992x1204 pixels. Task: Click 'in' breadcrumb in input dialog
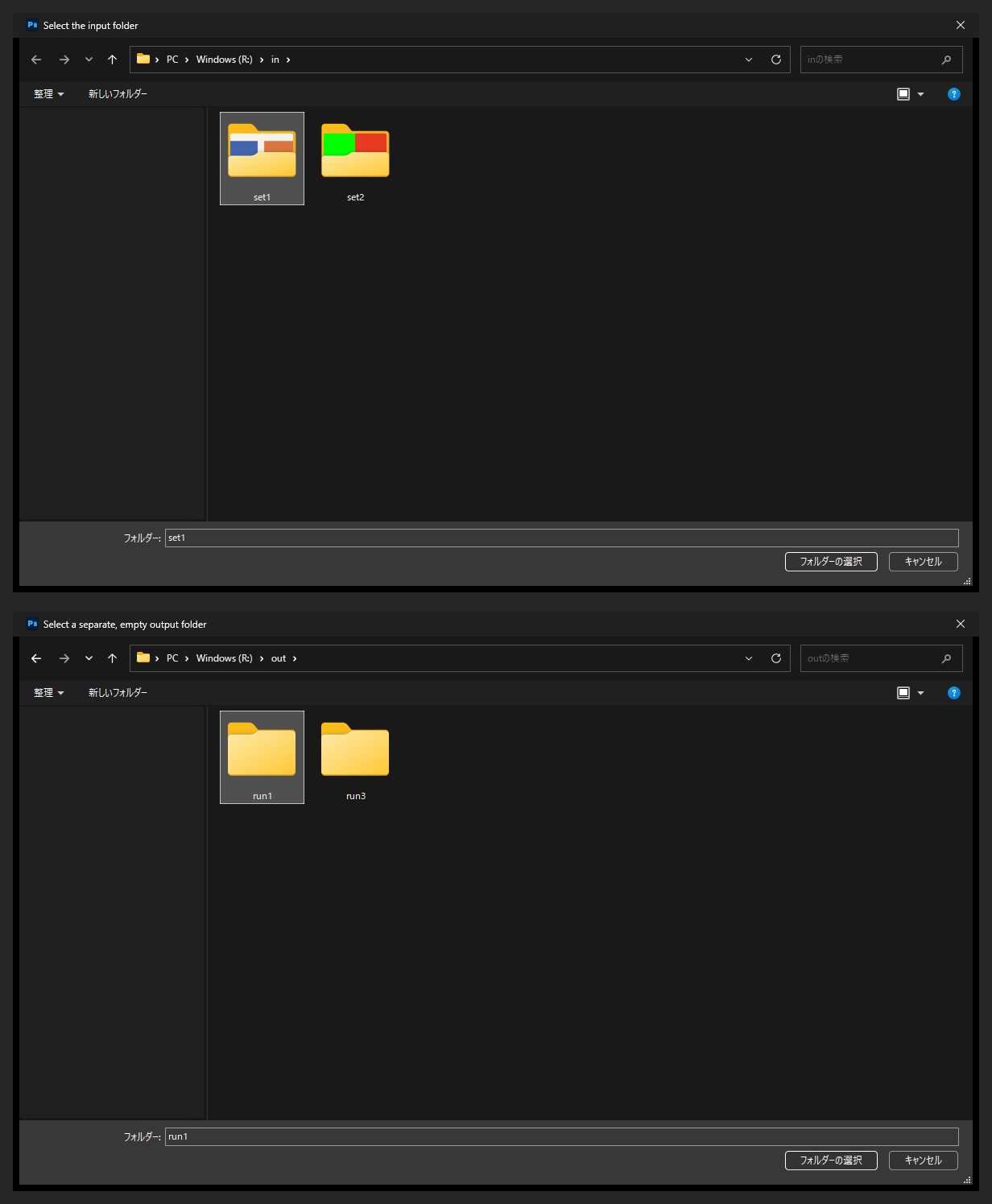tap(275, 60)
